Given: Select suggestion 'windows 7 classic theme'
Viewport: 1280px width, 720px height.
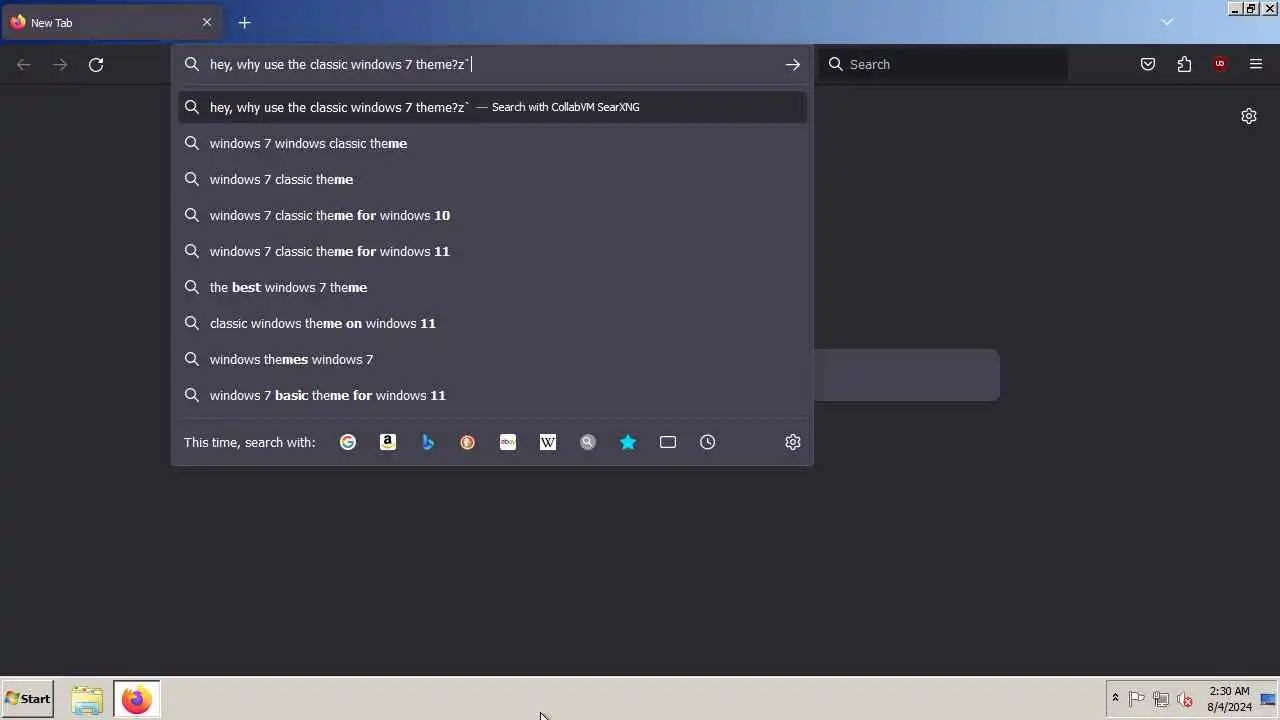Looking at the screenshot, I should [492, 179].
